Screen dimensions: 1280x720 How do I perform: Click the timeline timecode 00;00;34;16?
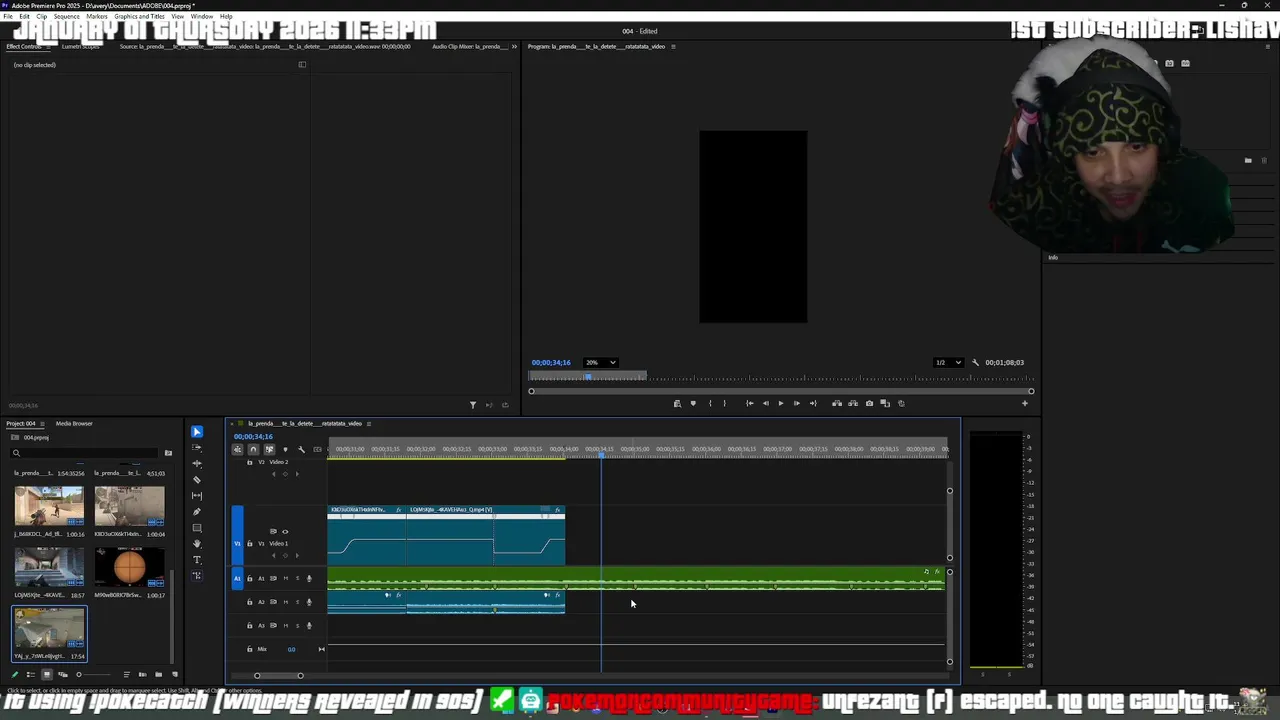(x=253, y=436)
